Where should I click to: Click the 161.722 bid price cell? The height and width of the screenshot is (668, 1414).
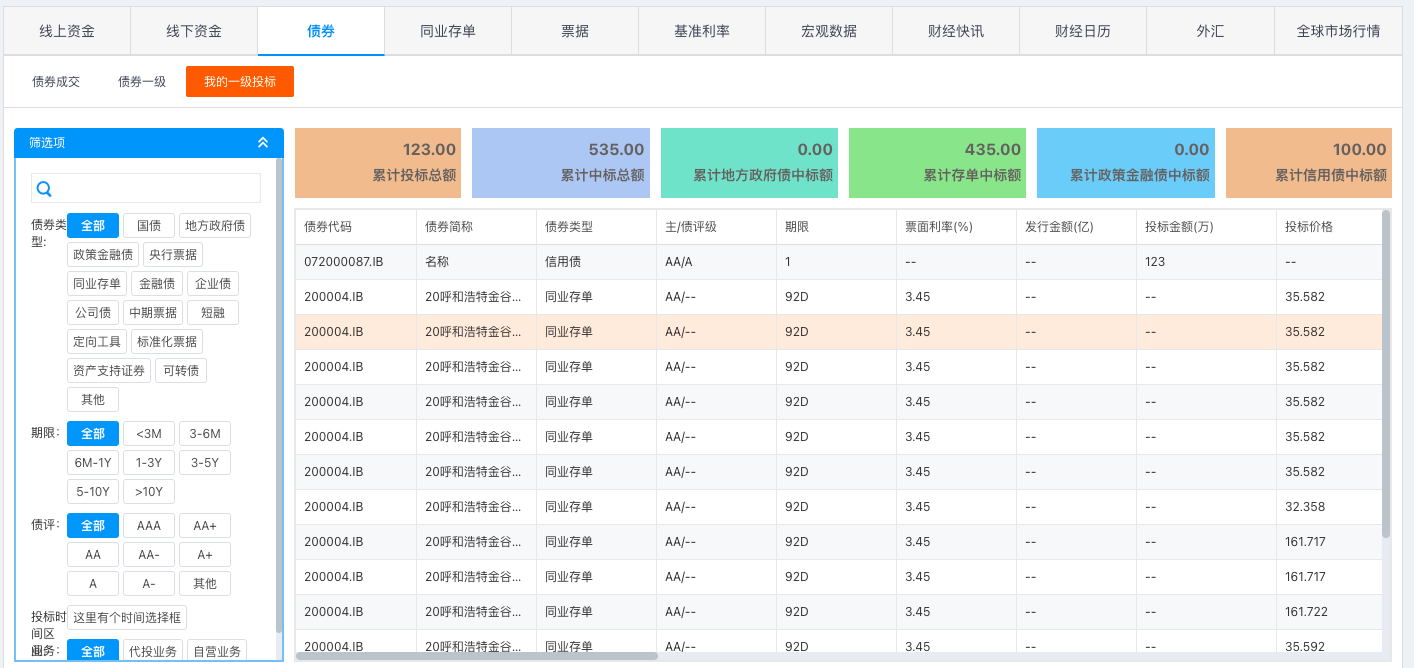coord(1329,612)
